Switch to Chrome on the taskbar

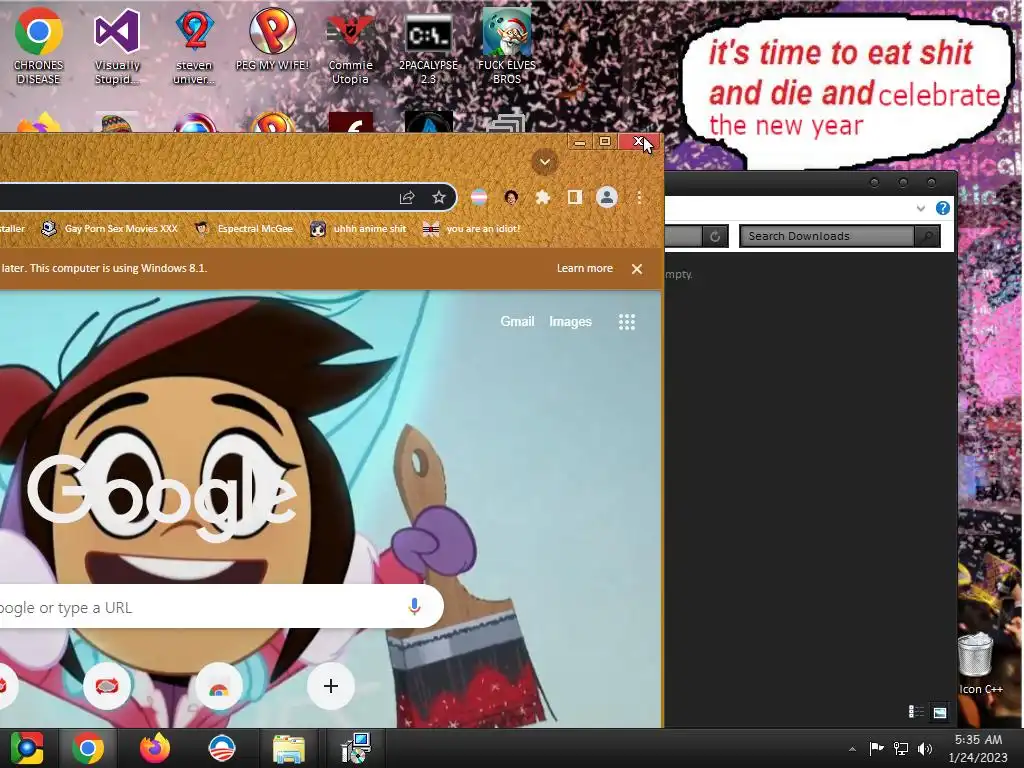click(x=88, y=748)
